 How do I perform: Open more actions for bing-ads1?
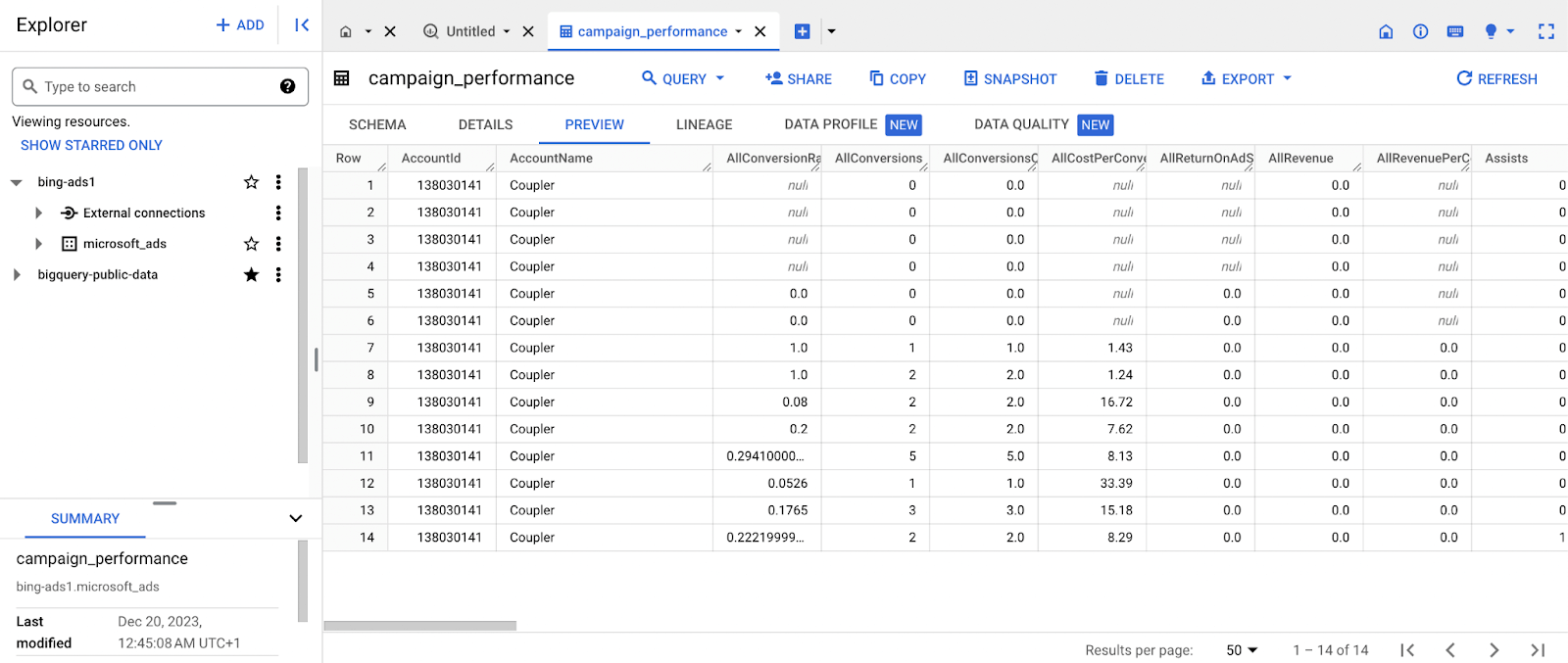tap(278, 182)
